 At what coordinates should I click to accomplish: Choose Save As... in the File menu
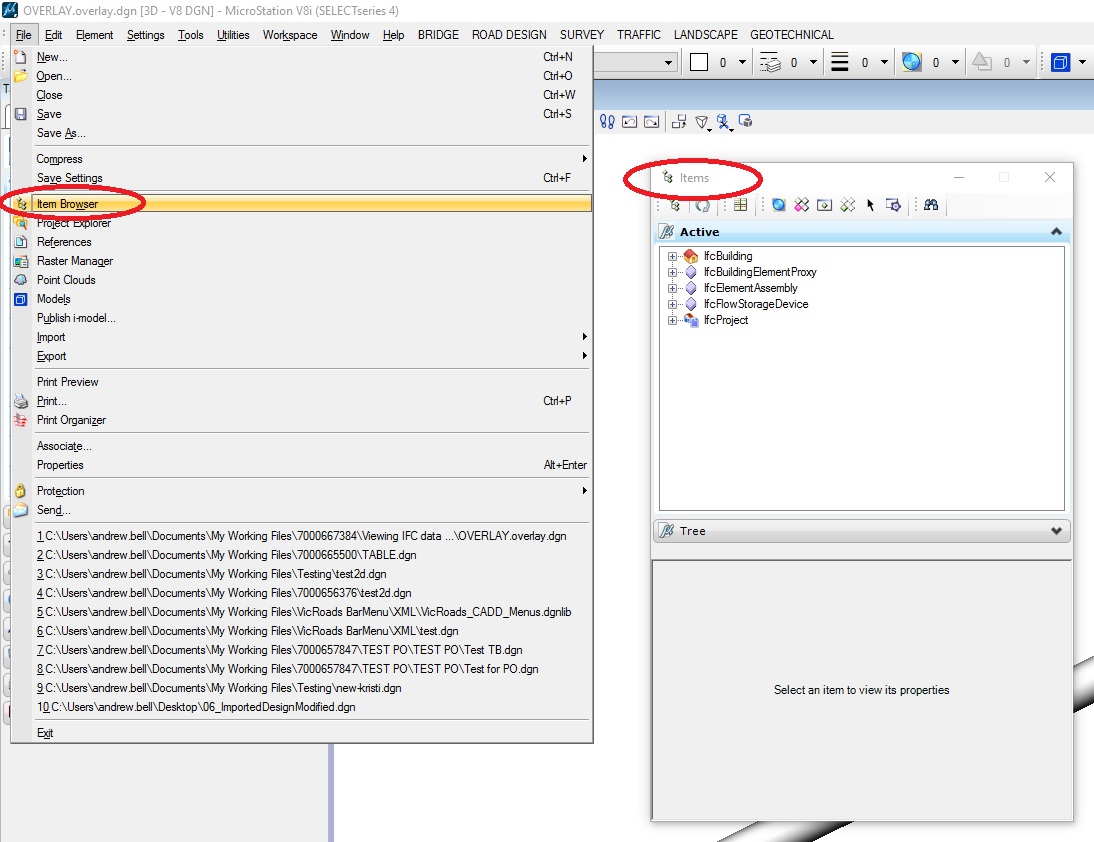(x=301, y=133)
